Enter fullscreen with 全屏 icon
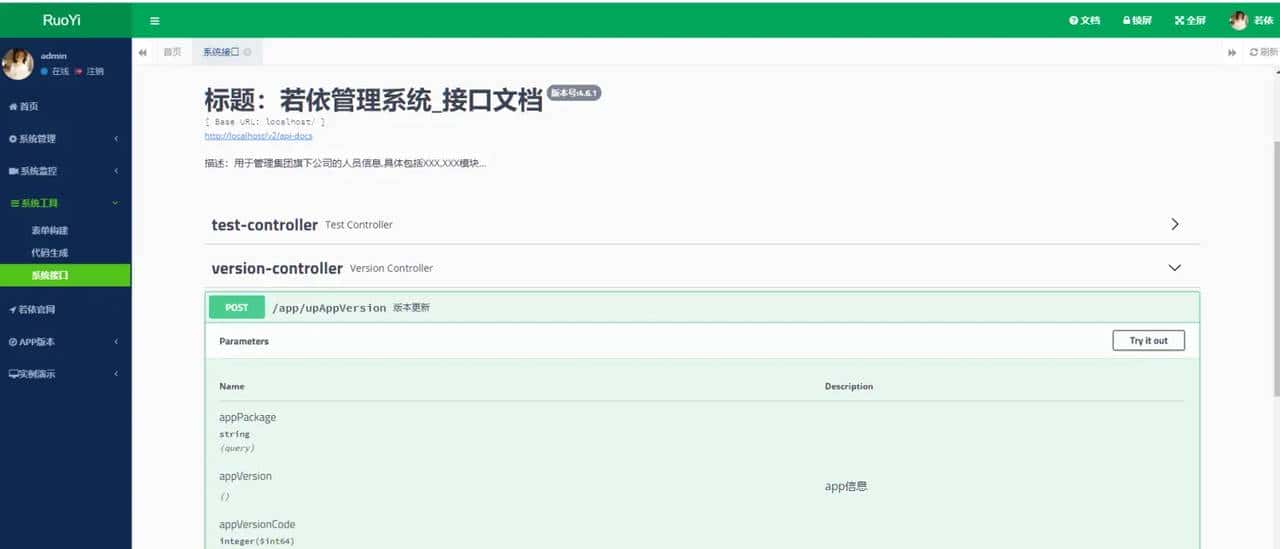 (x=1190, y=20)
